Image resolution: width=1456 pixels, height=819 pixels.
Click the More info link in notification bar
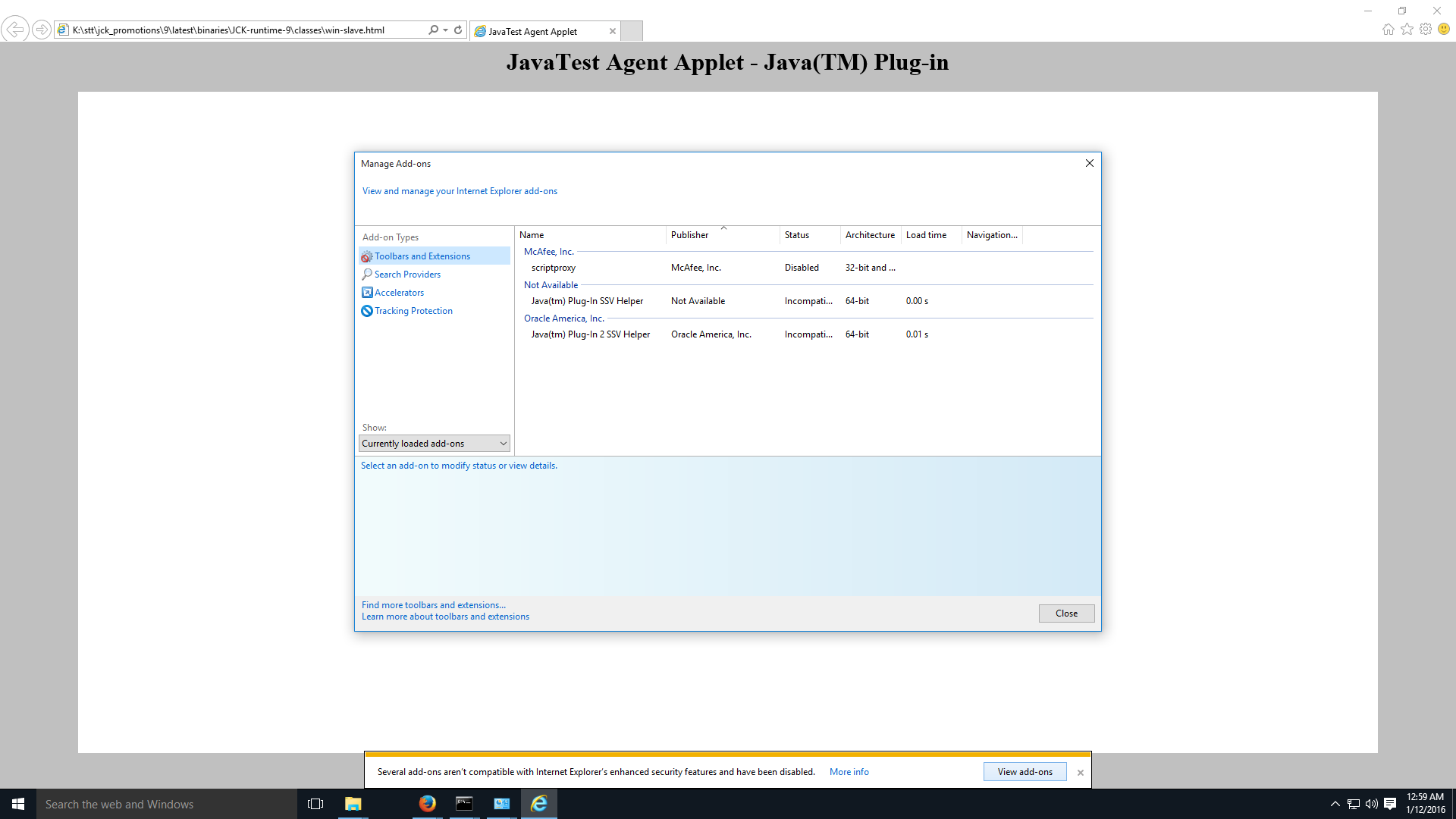[849, 772]
